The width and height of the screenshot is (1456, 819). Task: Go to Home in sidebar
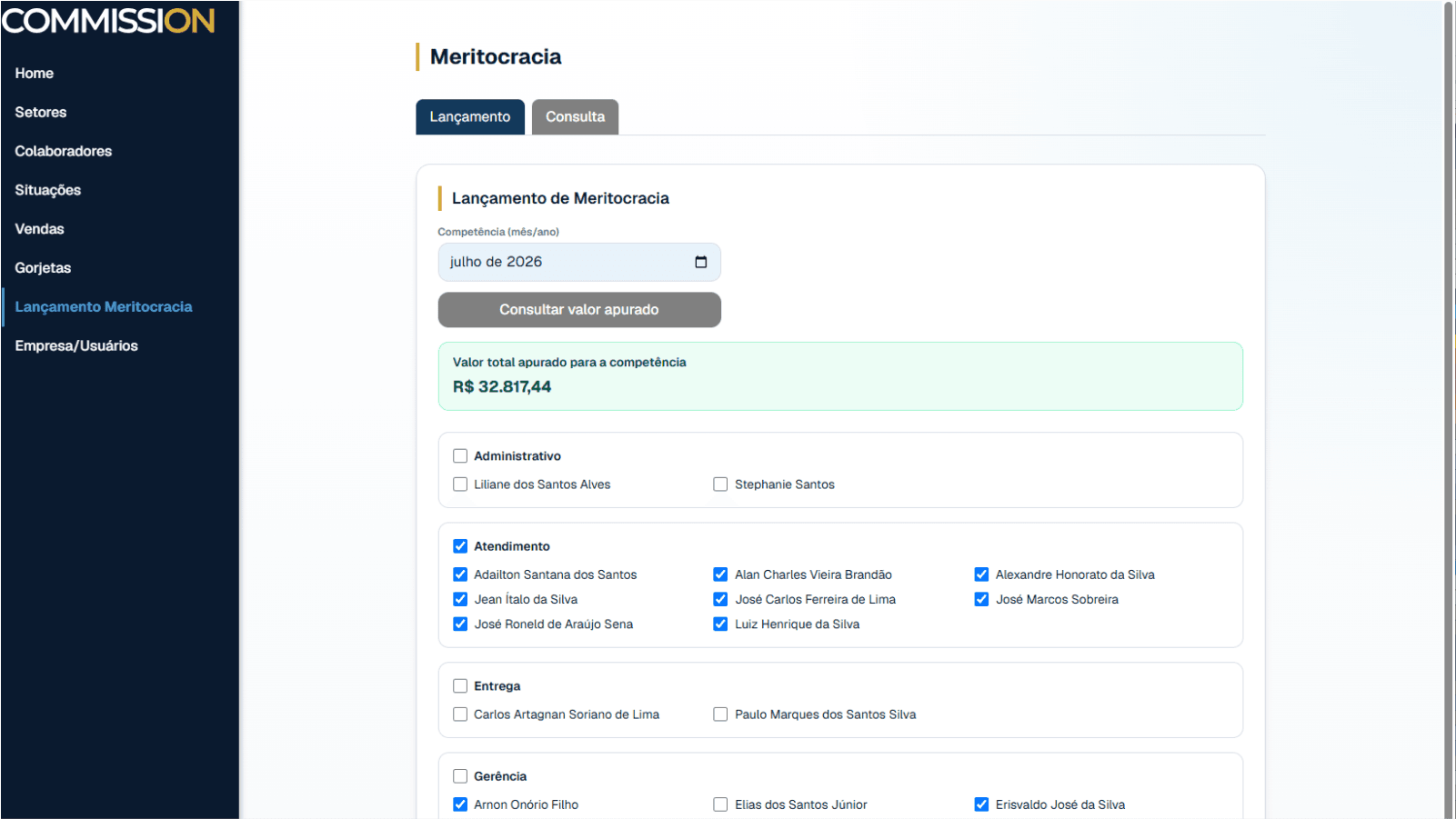[35, 74]
